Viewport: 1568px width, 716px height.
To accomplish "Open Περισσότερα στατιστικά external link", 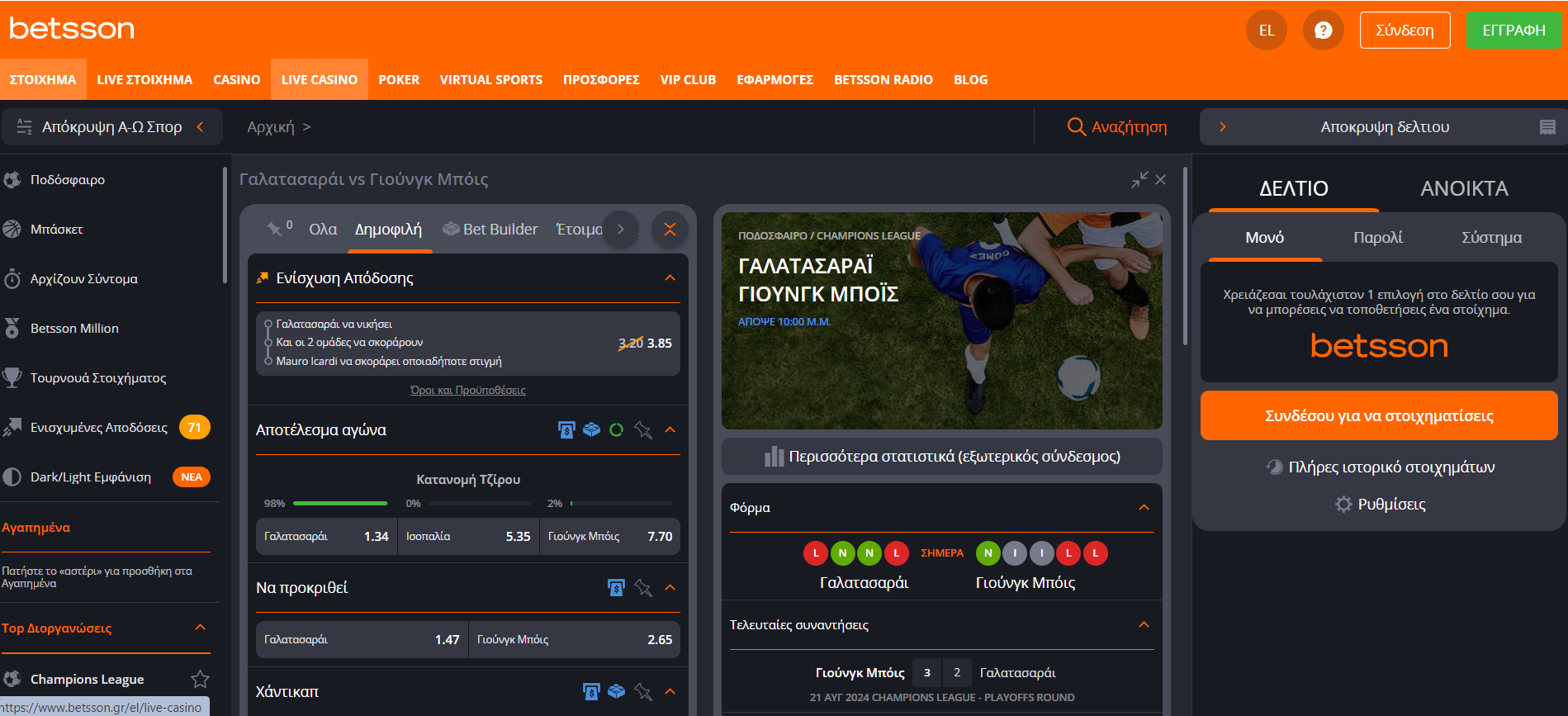I will point(942,456).
